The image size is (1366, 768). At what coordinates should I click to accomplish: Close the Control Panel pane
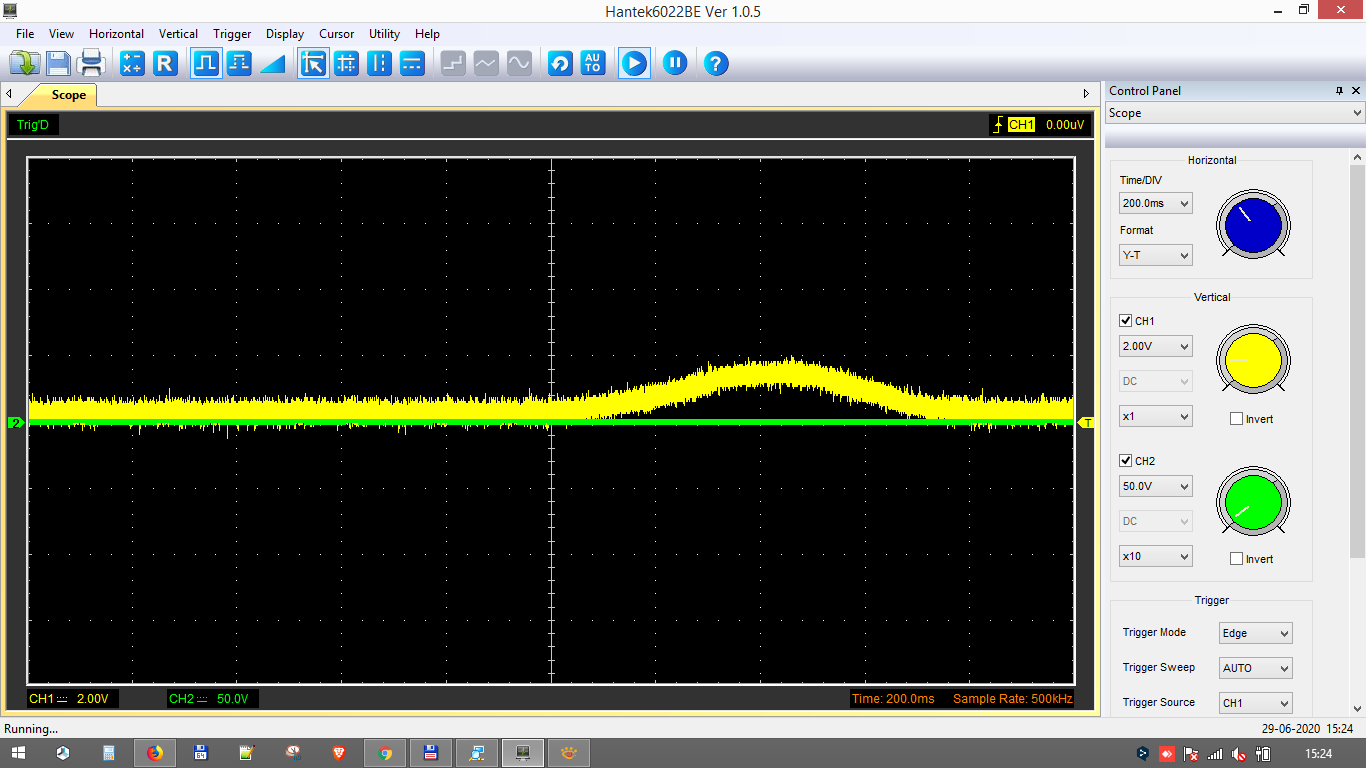tap(1356, 91)
